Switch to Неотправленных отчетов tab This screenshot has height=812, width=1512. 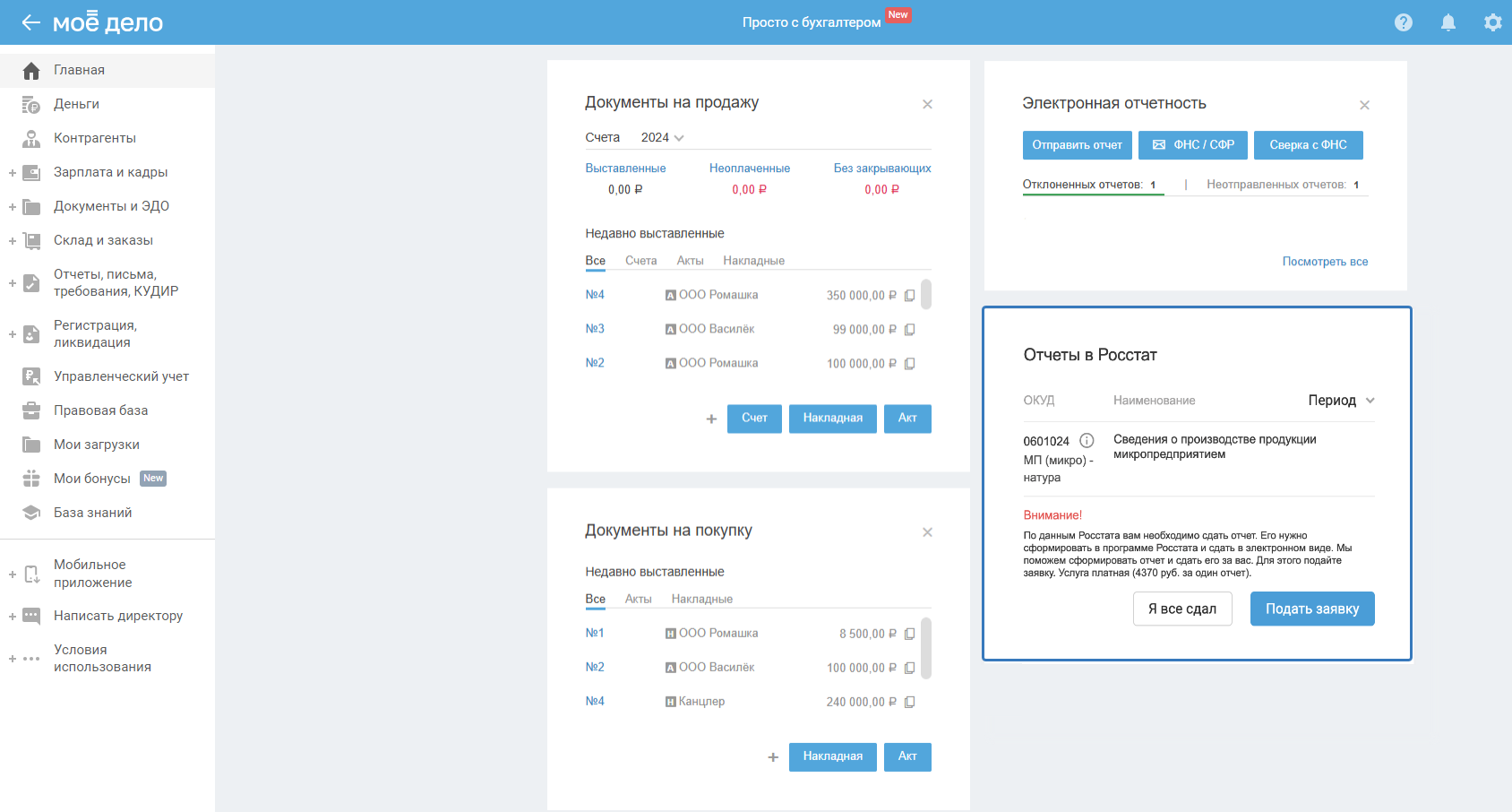1283,185
